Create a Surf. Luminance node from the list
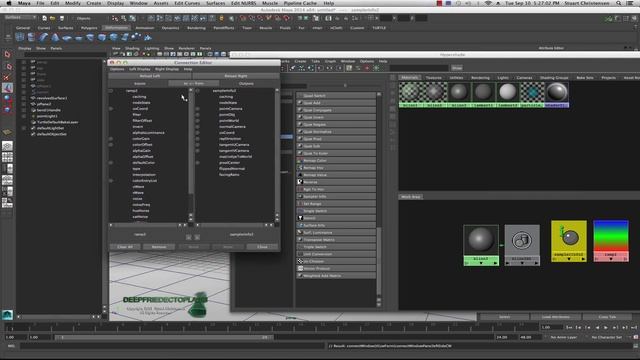This screenshot has height=360, width=640. pyautogui.click(x=336, y=233)
